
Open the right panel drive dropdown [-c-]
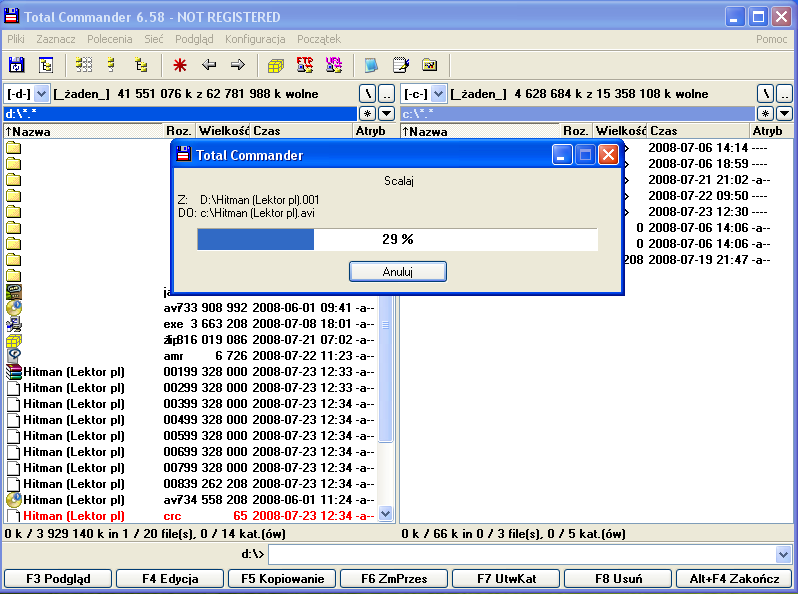pyautogui.click(x=424, y=94)
